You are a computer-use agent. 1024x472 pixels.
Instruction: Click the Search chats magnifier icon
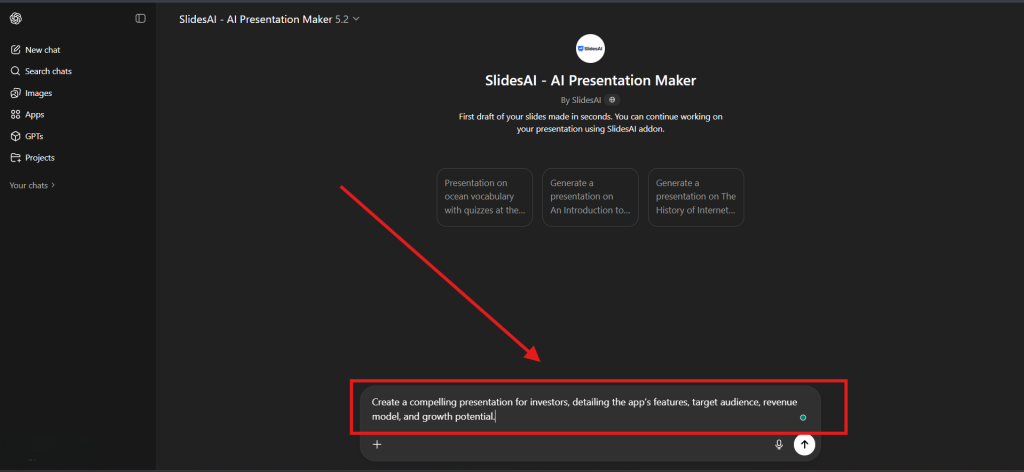16,71
